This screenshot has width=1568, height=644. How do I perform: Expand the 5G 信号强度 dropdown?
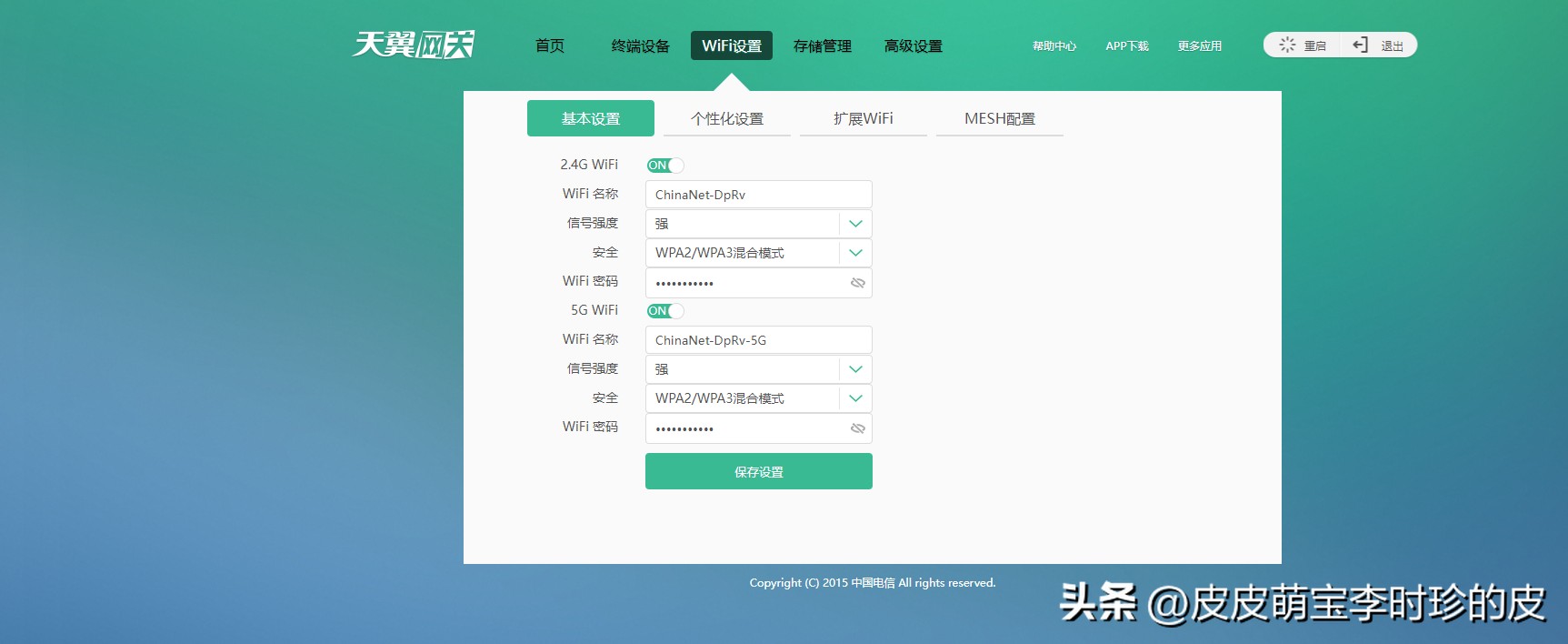[855, 369]
